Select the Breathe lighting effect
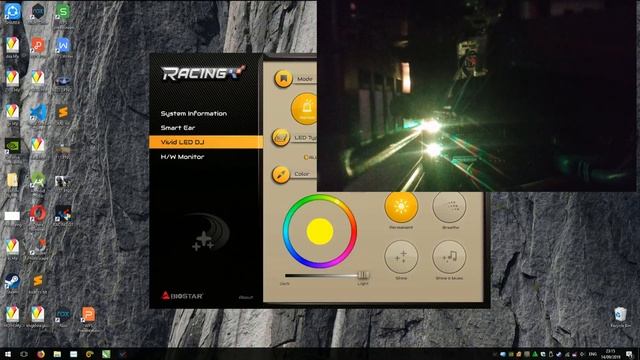The width and height of the screenshot is (640, 360). pyautogui.click(x=449, y=207)
